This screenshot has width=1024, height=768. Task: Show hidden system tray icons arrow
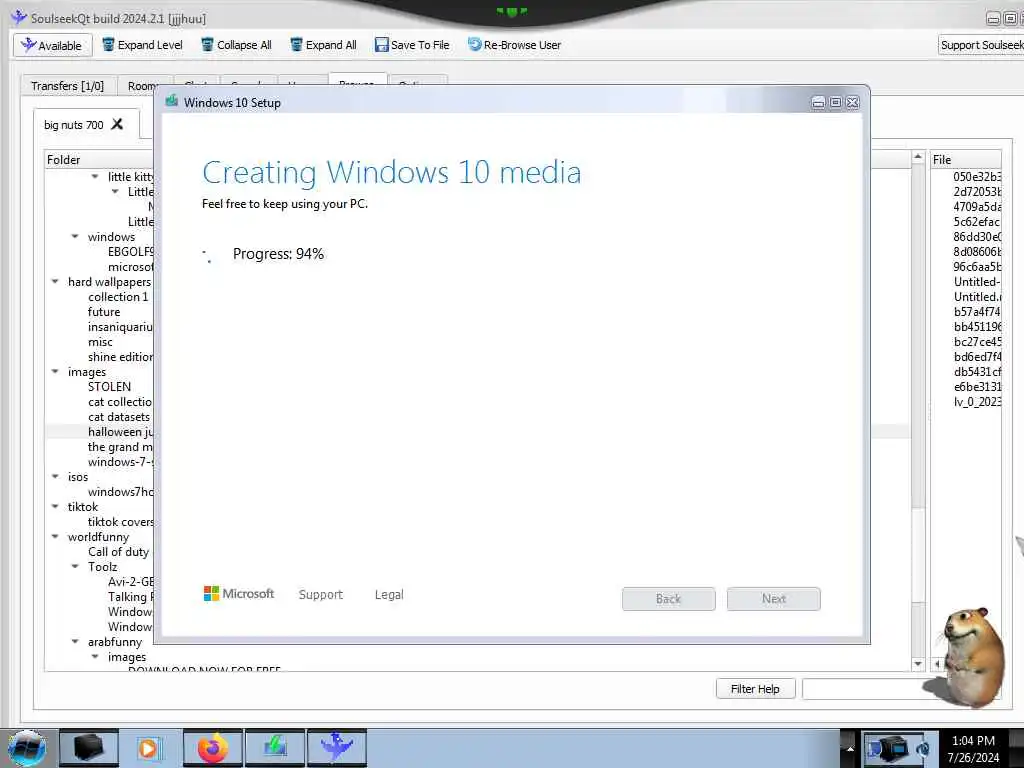coord(850,748)
